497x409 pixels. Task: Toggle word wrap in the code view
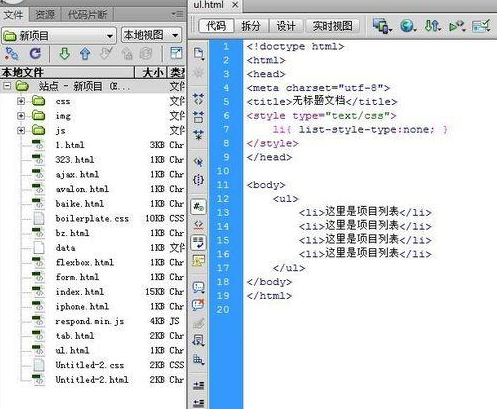[199, 243]
